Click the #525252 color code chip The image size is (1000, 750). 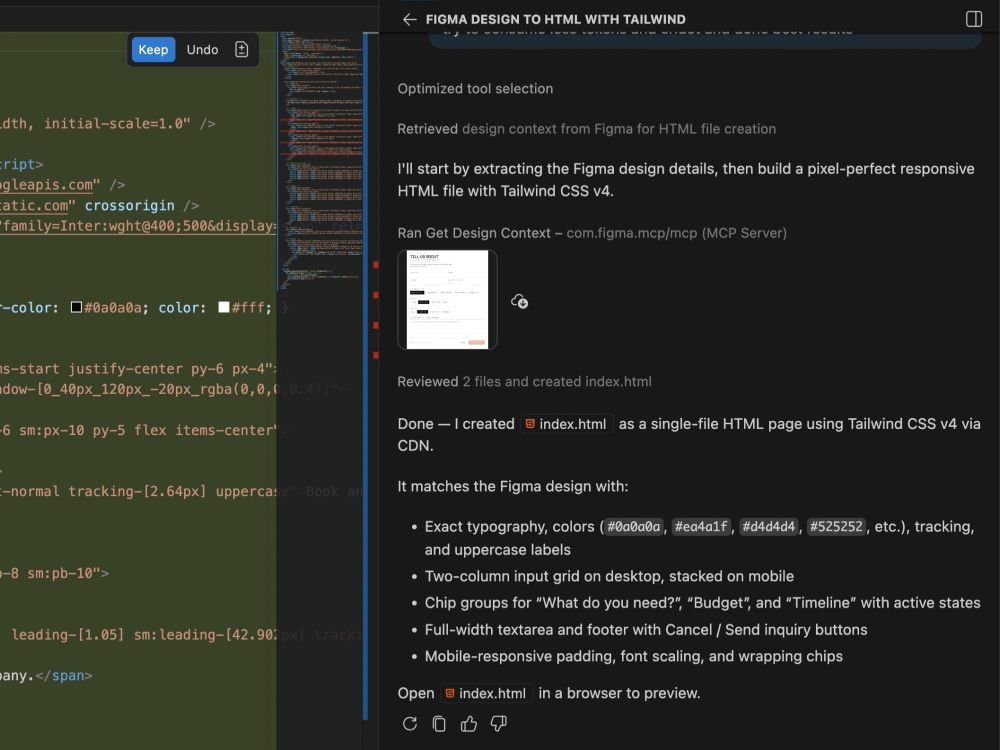point(836,527)
